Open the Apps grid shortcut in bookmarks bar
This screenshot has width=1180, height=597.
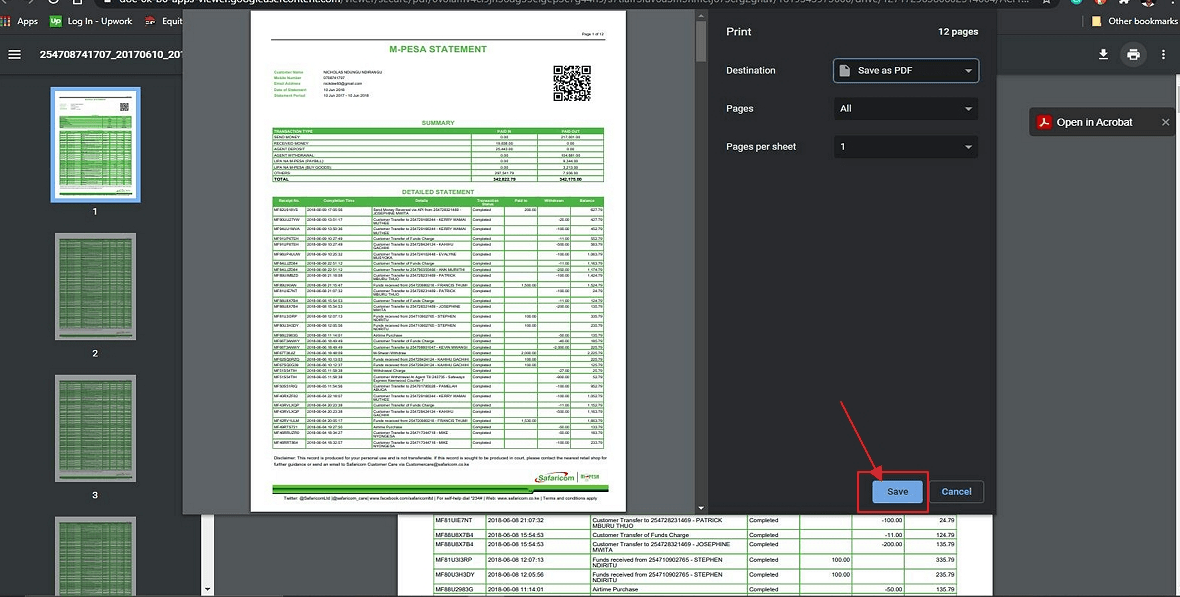pyautogui.click(x=7, y=21)
